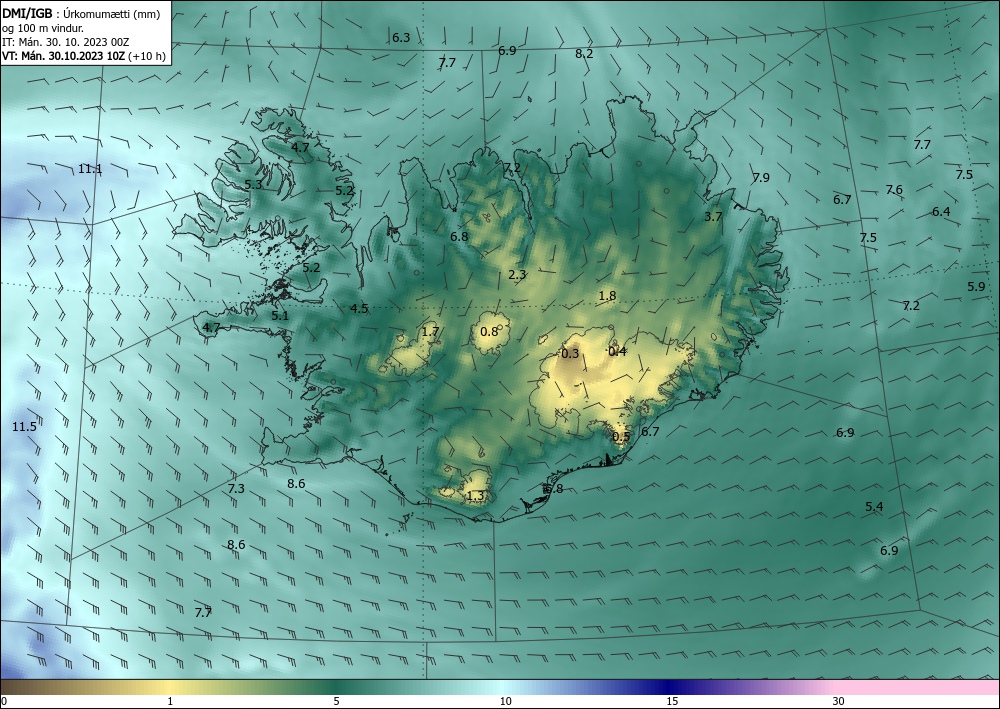Select the 'VT: Mán. 30.10.2023 10Z (+10 h)' line
Image resolution: width=1000 pixels, height=709 pixels.
point(84,56)
